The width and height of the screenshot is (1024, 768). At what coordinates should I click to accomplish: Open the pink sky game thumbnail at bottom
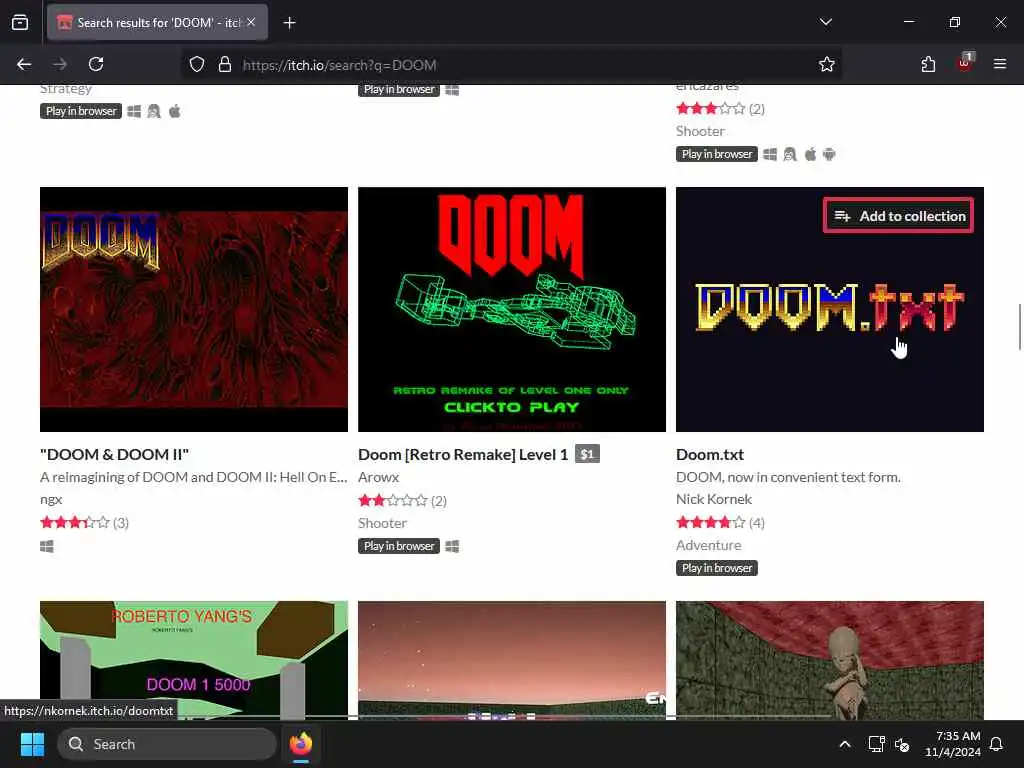pos(512,660)
